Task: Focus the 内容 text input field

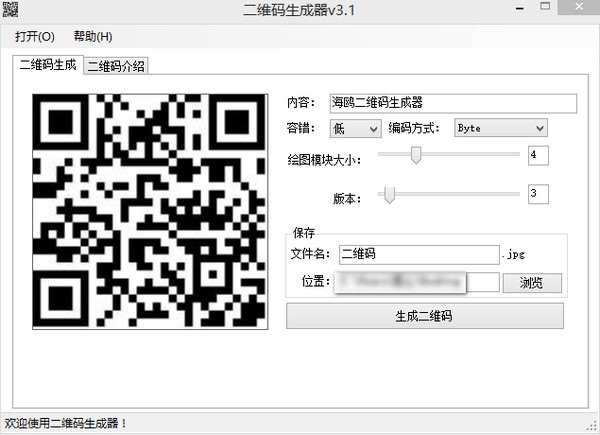Action: 453,103
